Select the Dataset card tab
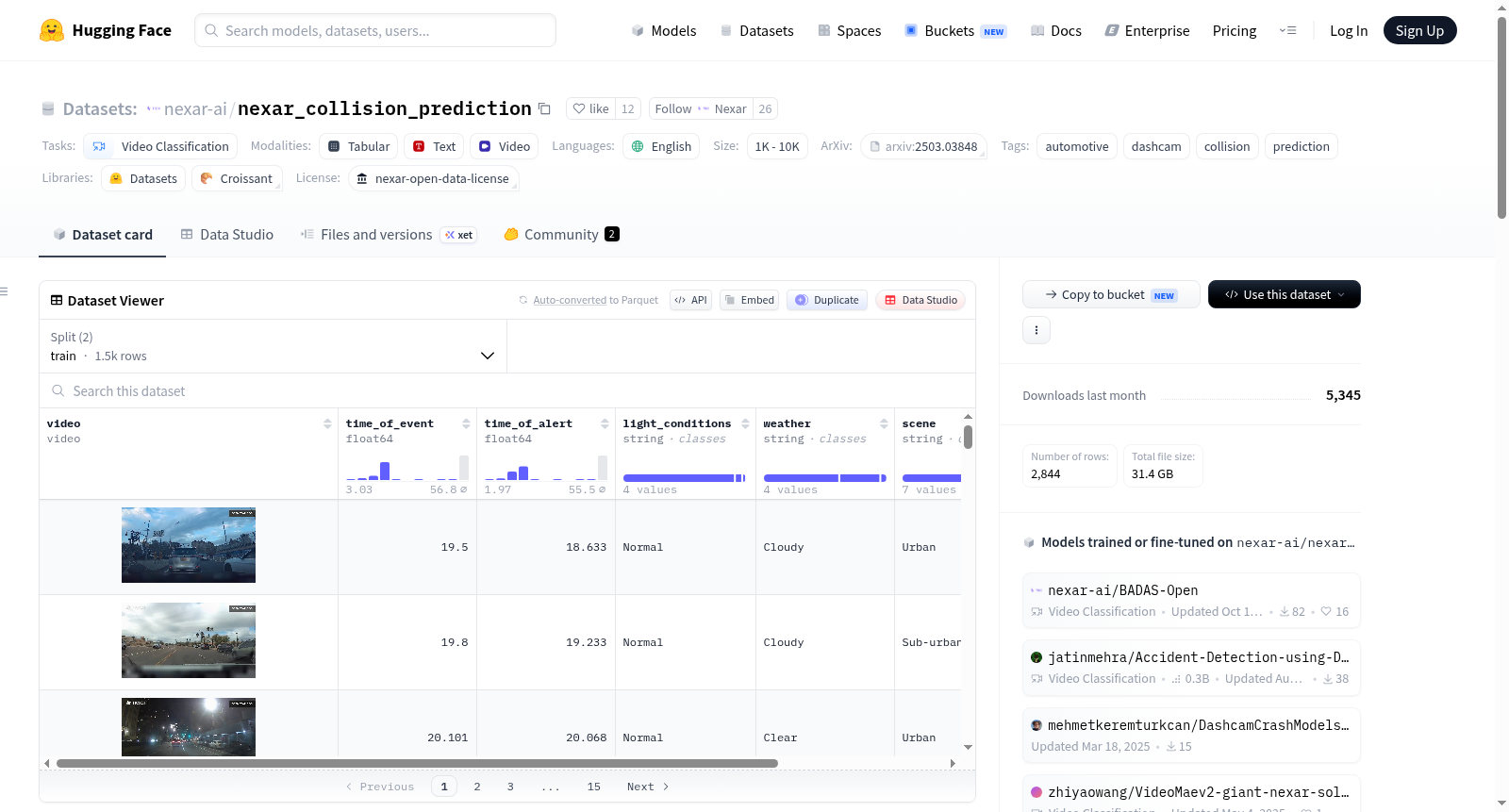Image resolution: width=1509 pixels, height=812 pixels. [103, 235]
